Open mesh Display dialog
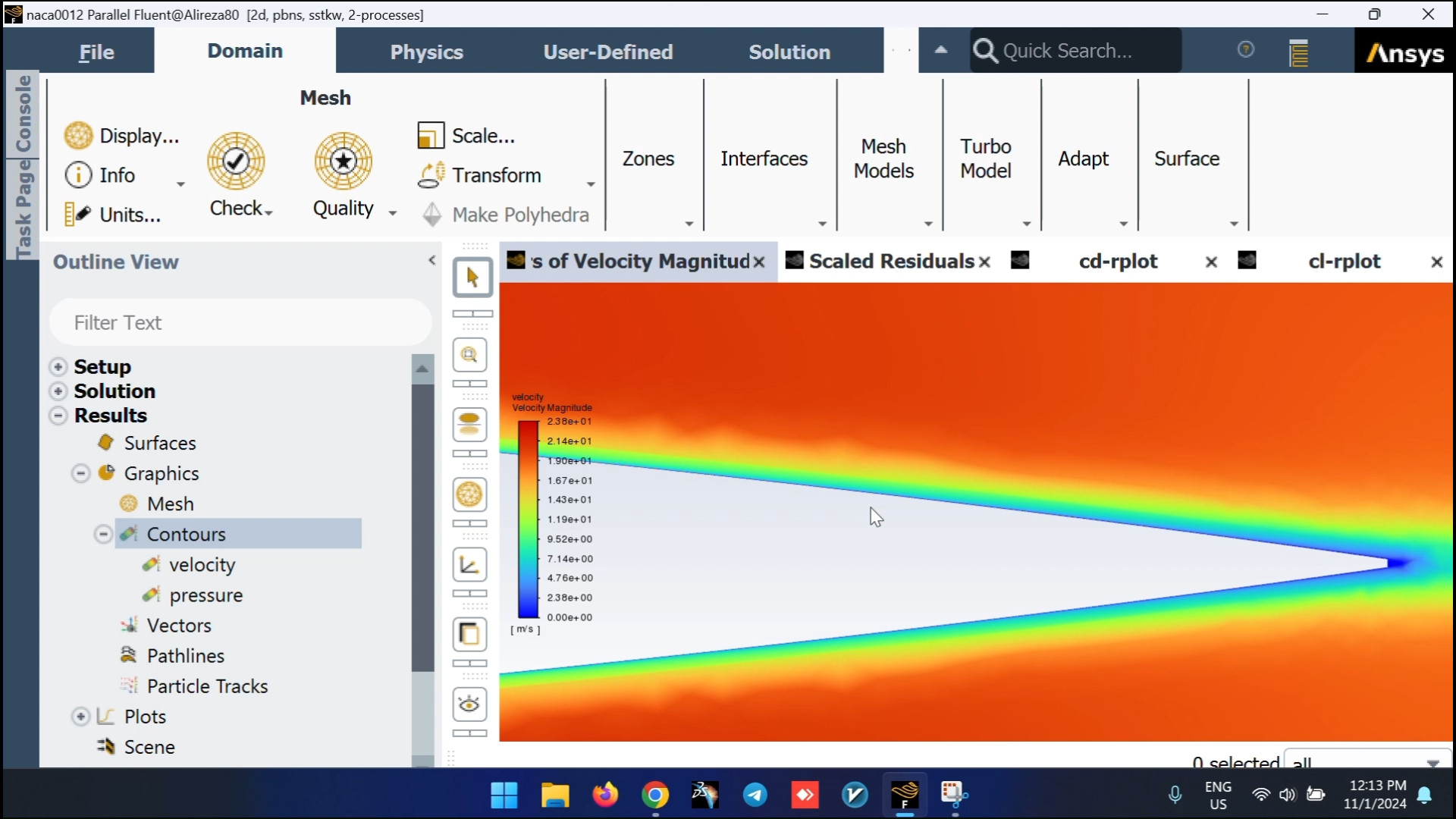The width and height of the screenshot is (1456, 819). [x=123, y=136]
